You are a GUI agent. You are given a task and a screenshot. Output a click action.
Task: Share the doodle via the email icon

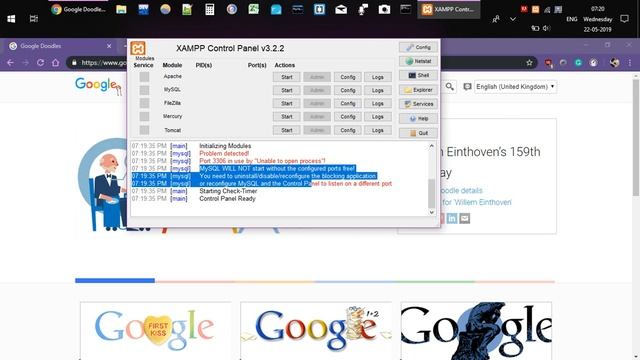(464, 218)
